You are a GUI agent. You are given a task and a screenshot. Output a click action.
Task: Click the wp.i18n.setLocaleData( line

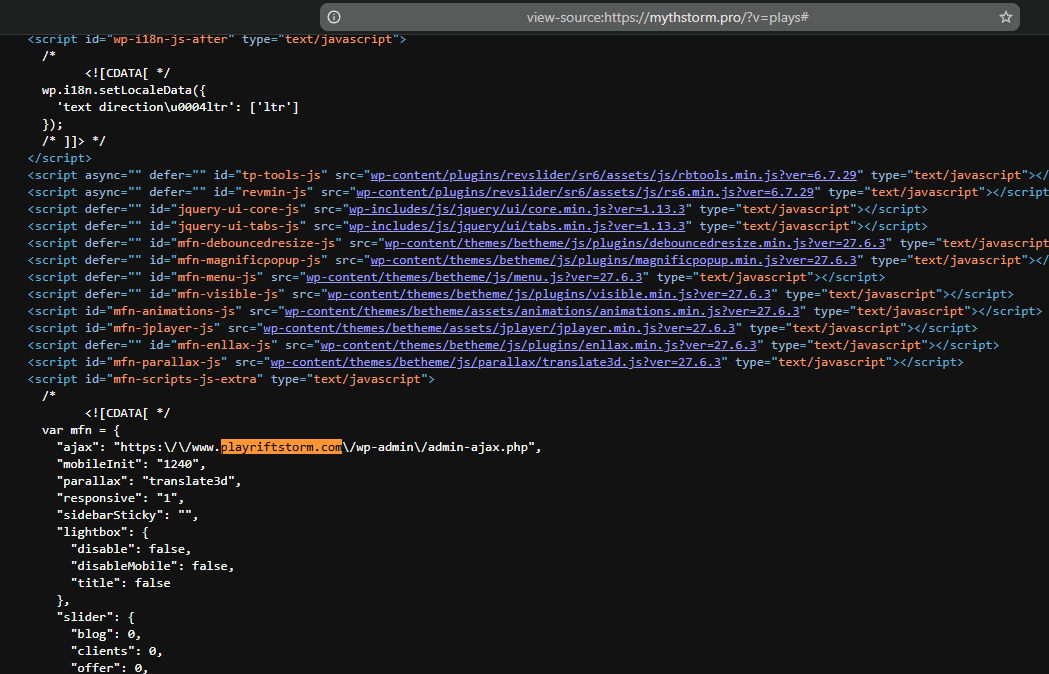[x=124, y=90]
